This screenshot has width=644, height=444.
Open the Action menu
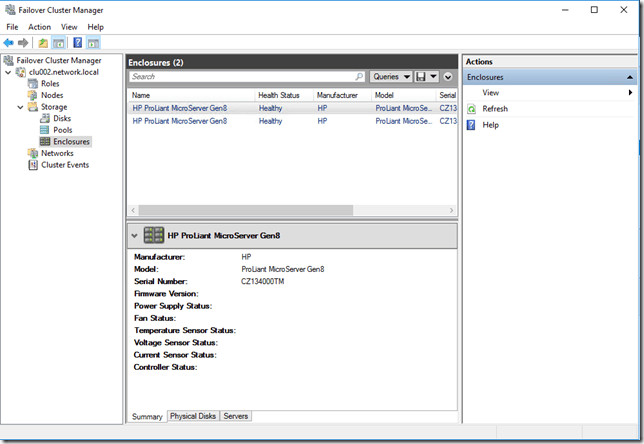pyautogui.click(x=39, y=27)
